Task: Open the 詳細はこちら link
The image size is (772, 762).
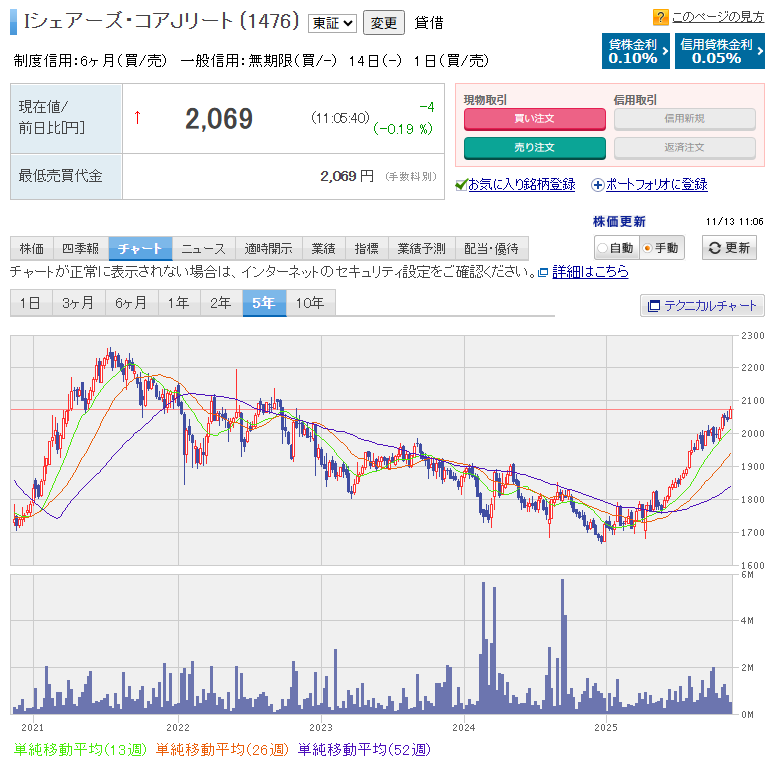Action: click(x=590, y=272)
